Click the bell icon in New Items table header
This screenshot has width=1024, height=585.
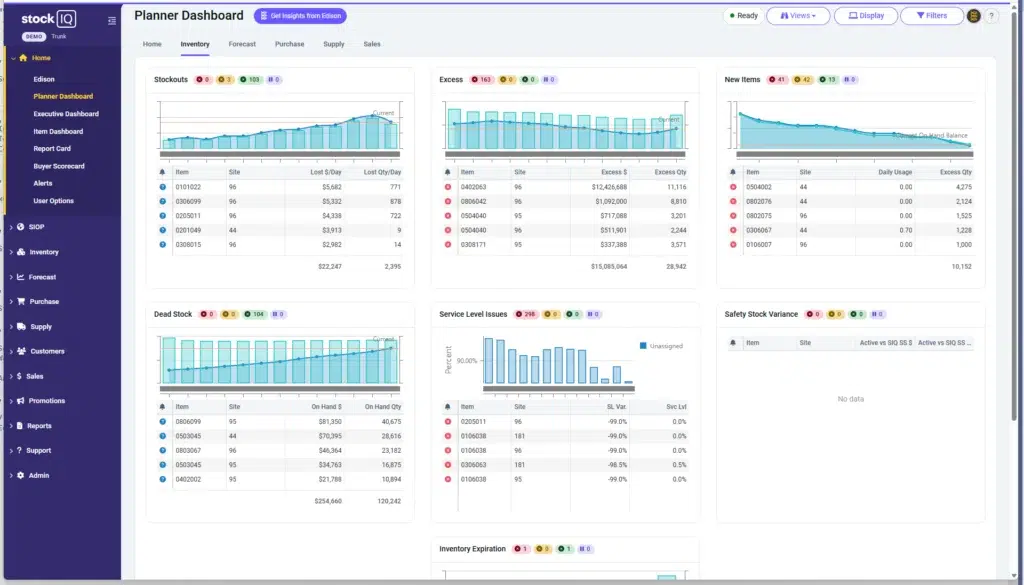pos(733,172)
